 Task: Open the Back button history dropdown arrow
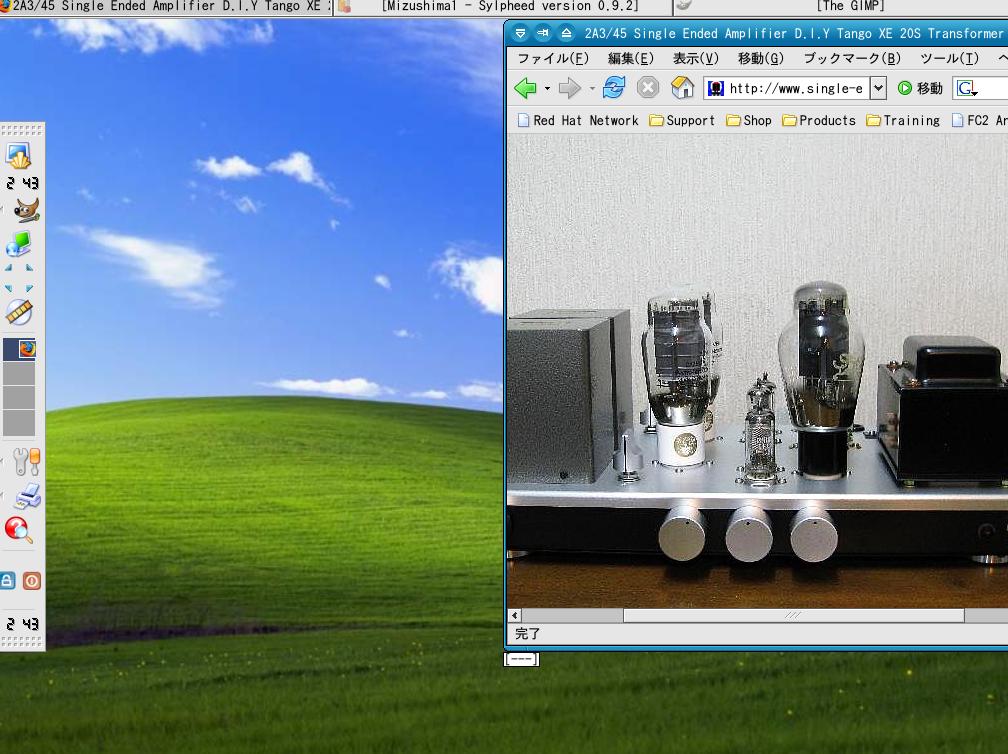[545, 89]
